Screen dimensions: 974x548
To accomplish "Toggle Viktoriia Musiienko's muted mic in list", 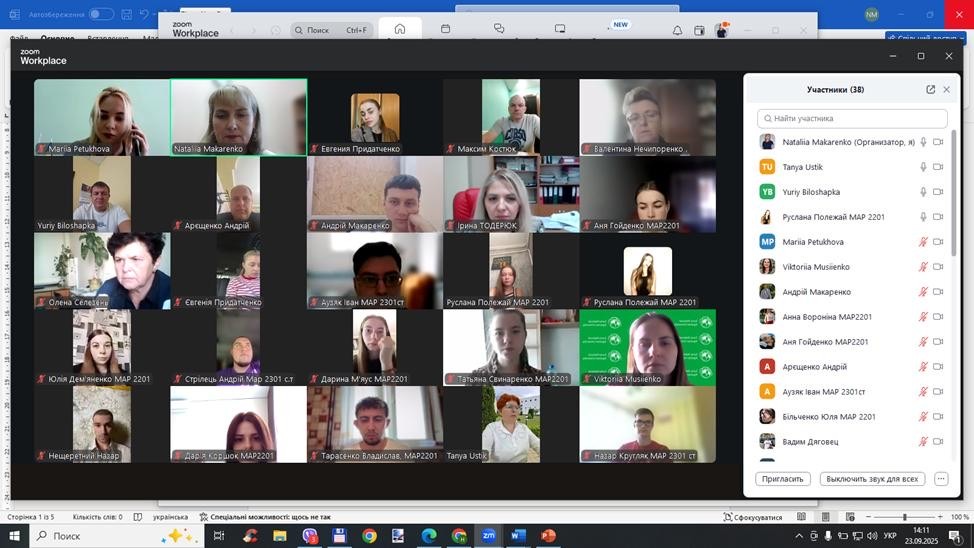I will point(923,267).
